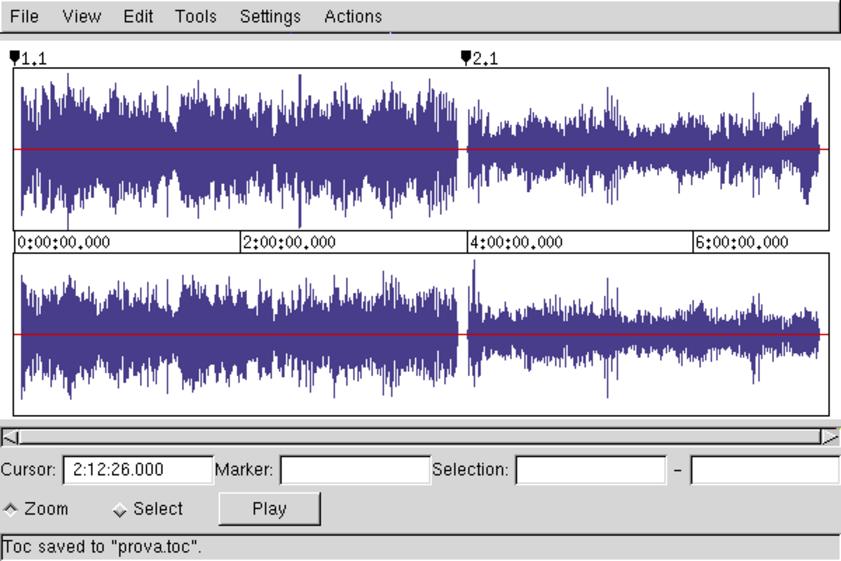Click the scrollbar left arrow
Image resolution: width=841 pixels, height=561 pixels.
9,436
